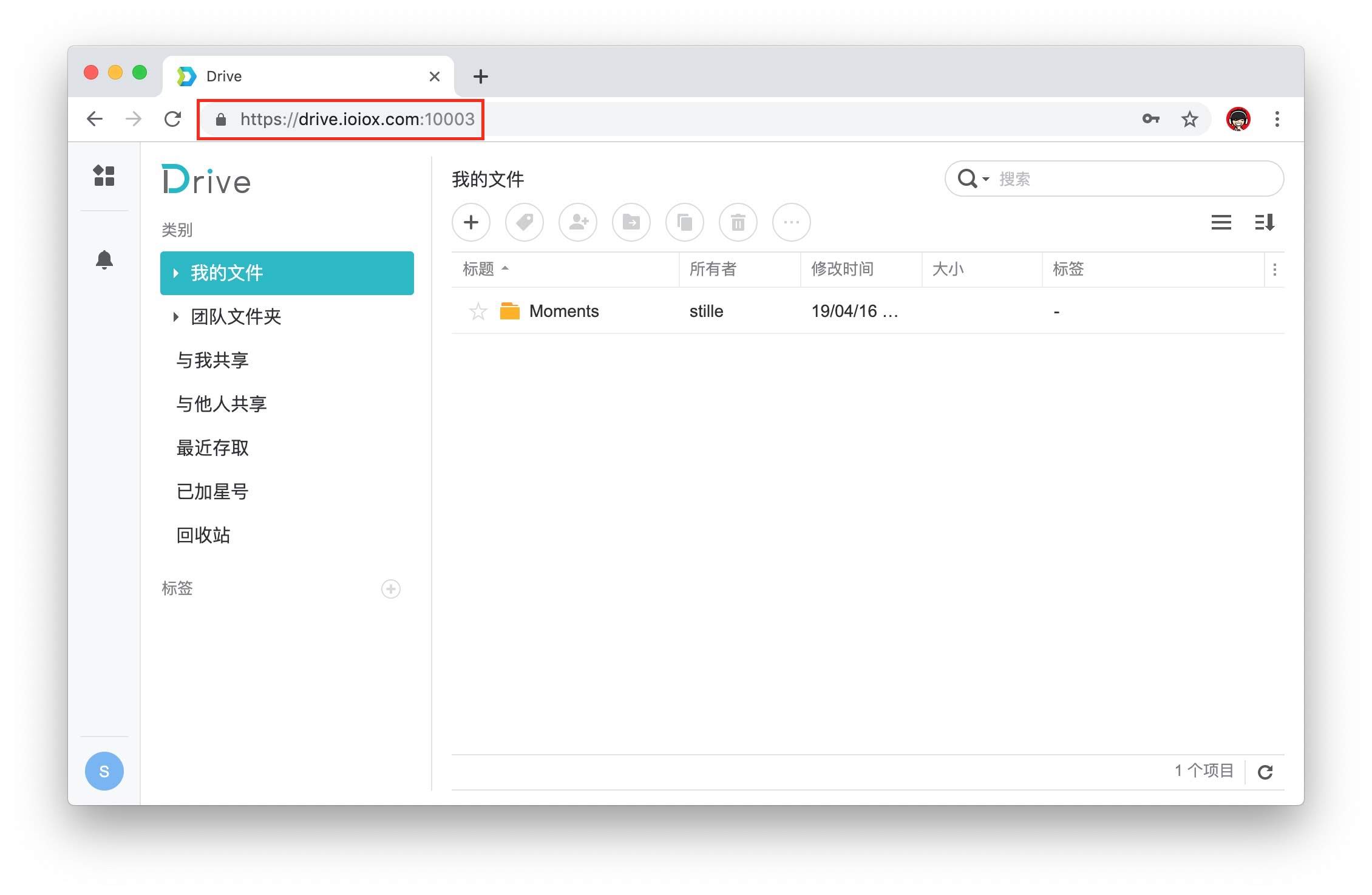
Task: Star the Moments folder
Action: pos(478,311)
